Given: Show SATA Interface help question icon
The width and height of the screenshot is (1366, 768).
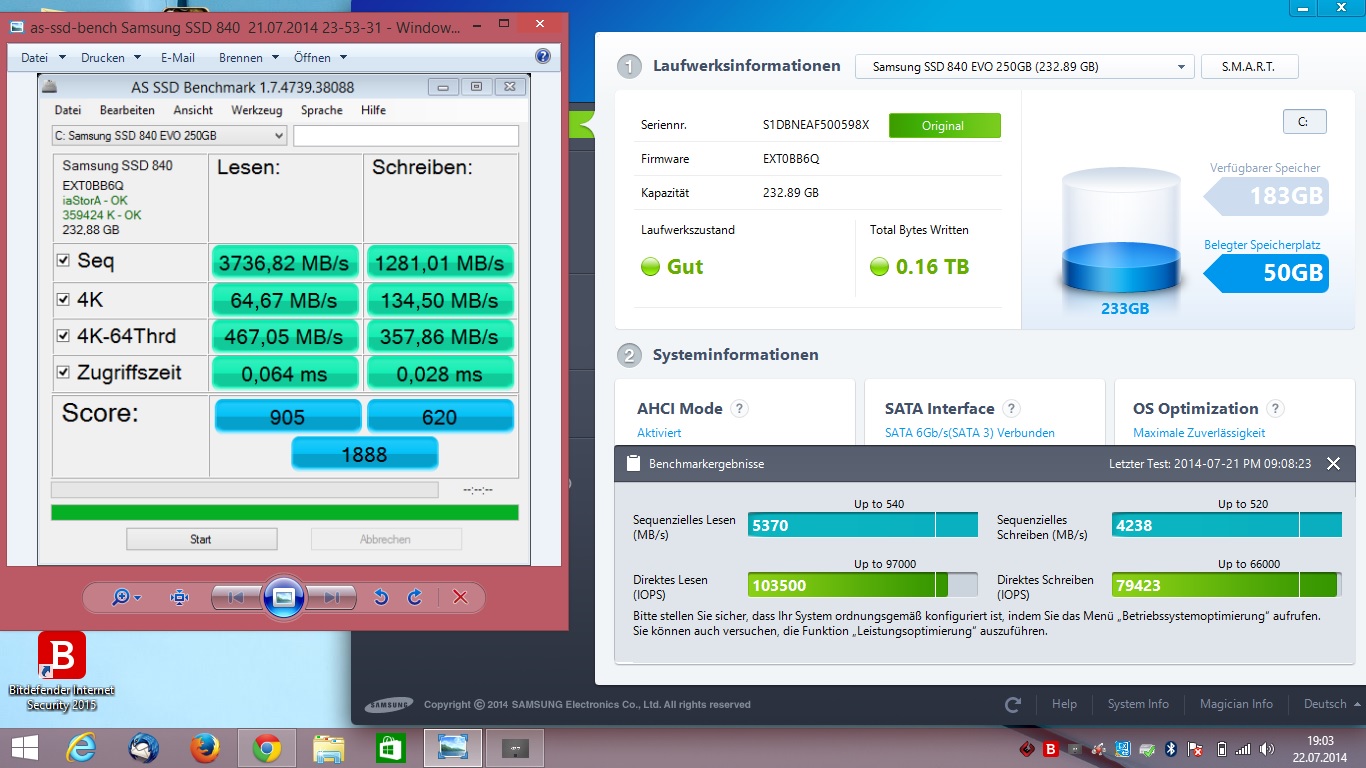Looking at the screenshot, I should click(x=1011, y=408).
